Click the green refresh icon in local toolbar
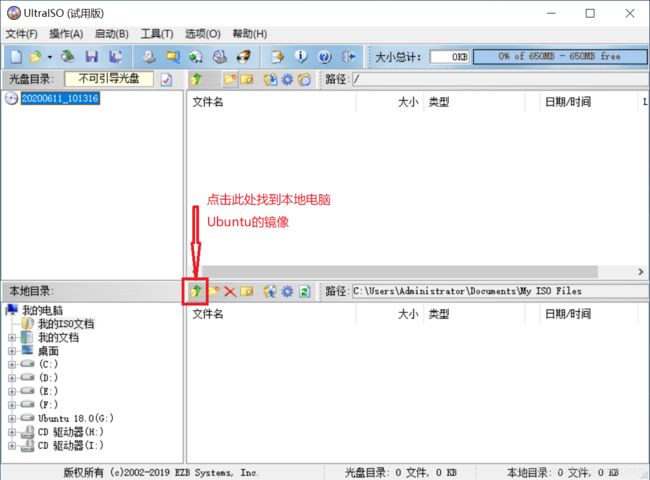 [304, 291]
